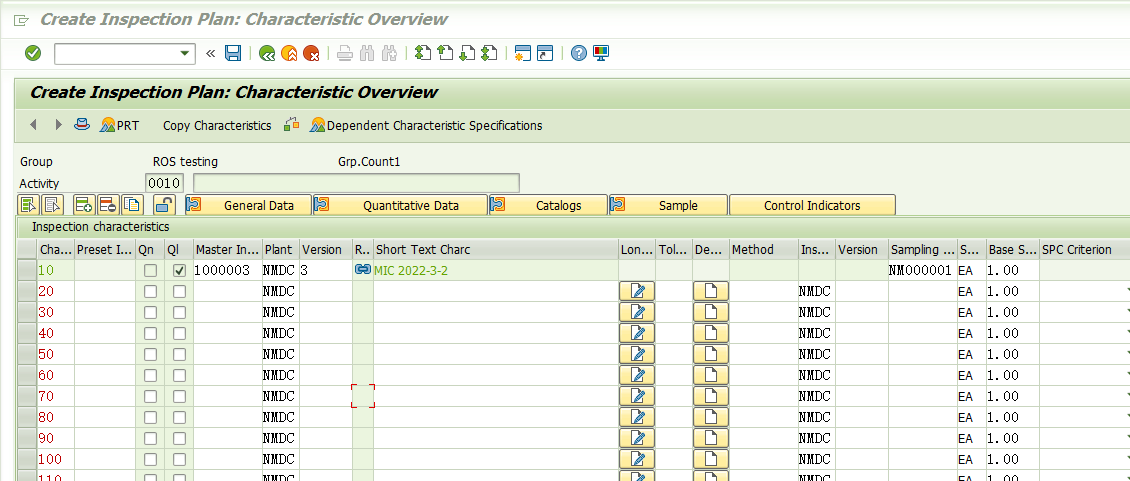Open PRT production resources button

[120, 125]
